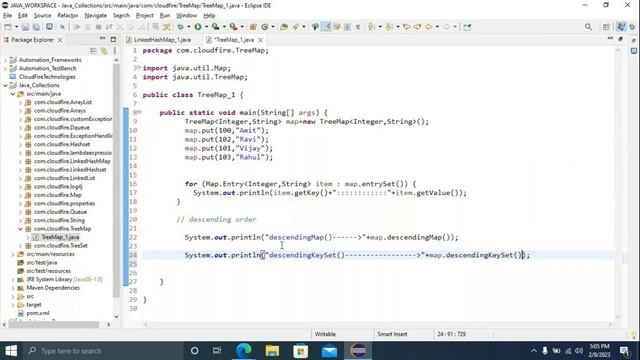The image size is (640, 360).
Task: Collapse the main method fold marker
Action: coord(139,112)
